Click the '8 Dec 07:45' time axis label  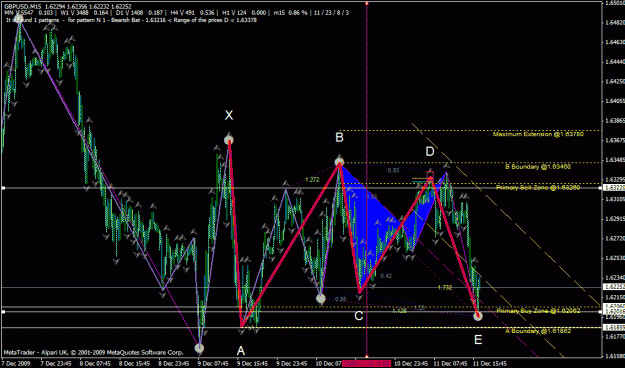(x=96, y=364)
